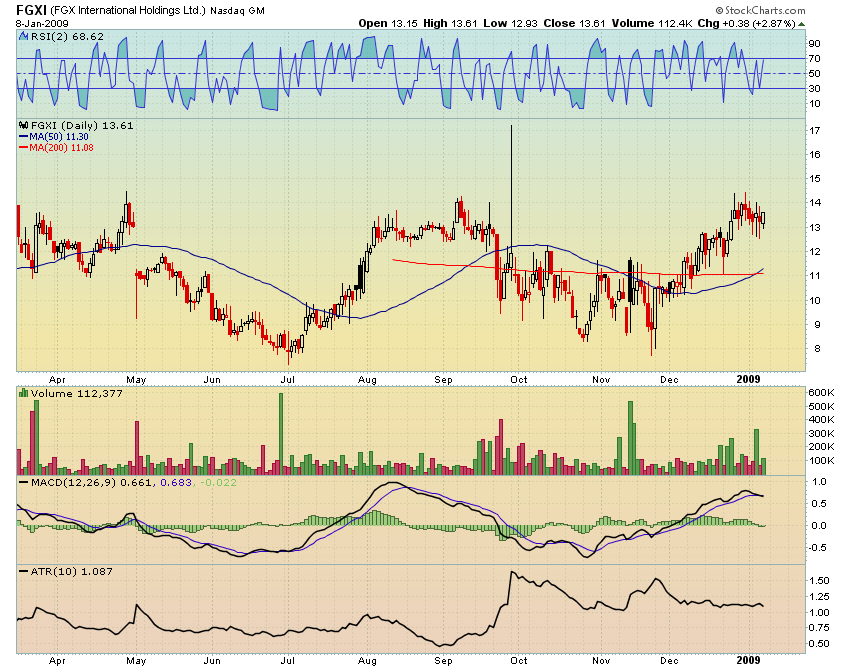Click the ATR(10) 1.087 label
Image resolution: width=850 pixels, height=668 pixels.
pos(72,571)
